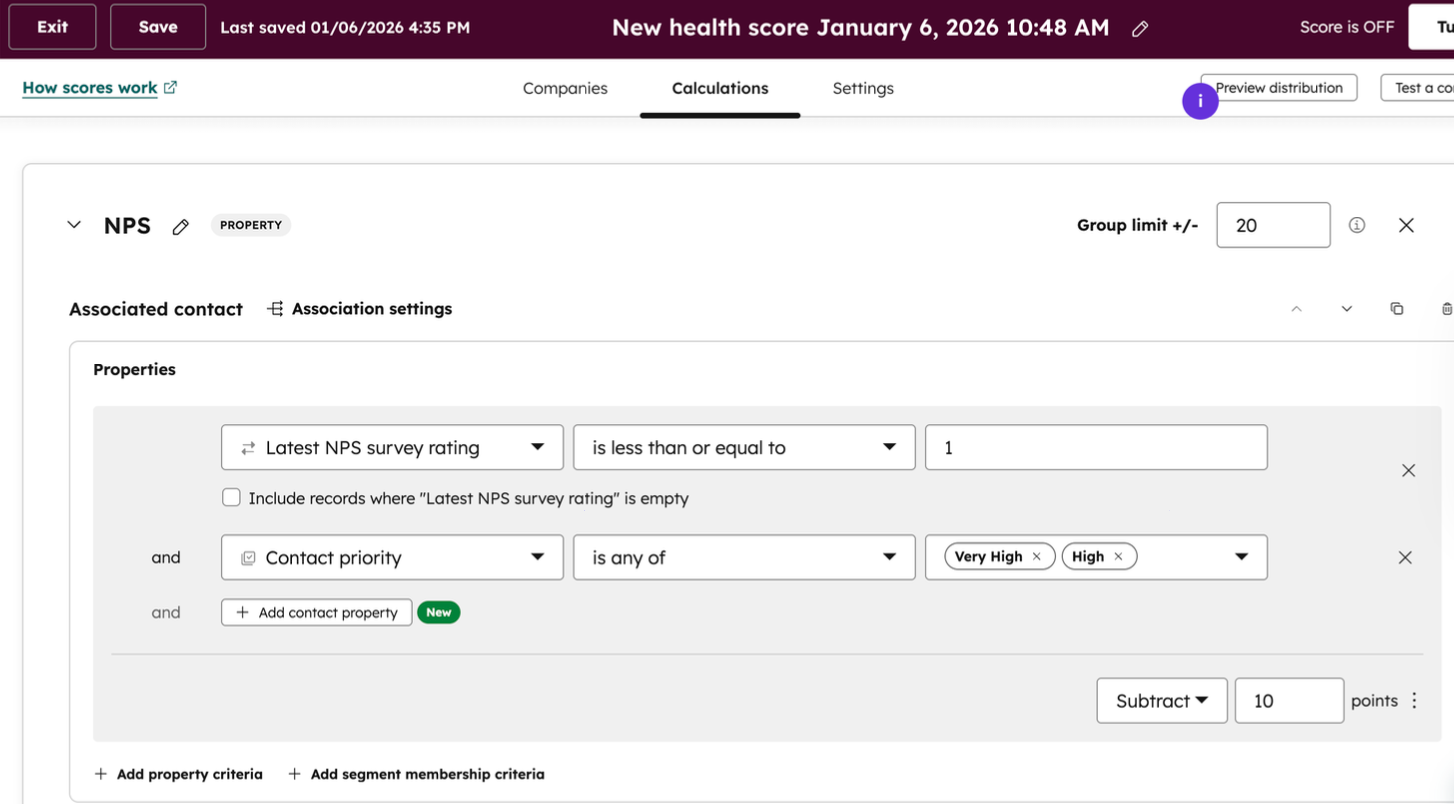Viewport: 1454px width, 808px height.
Task: Remove the NPS group with X icon
Action: tap(1406, 225)
